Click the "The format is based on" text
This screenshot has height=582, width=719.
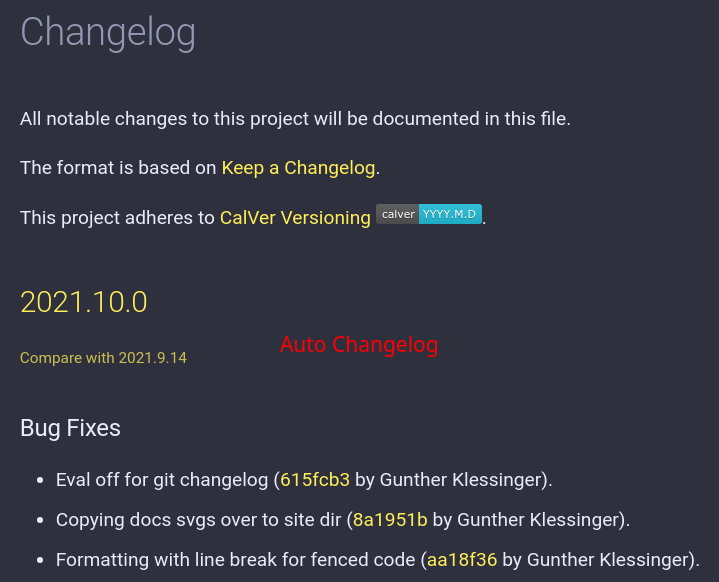click(x=118, y=168)
